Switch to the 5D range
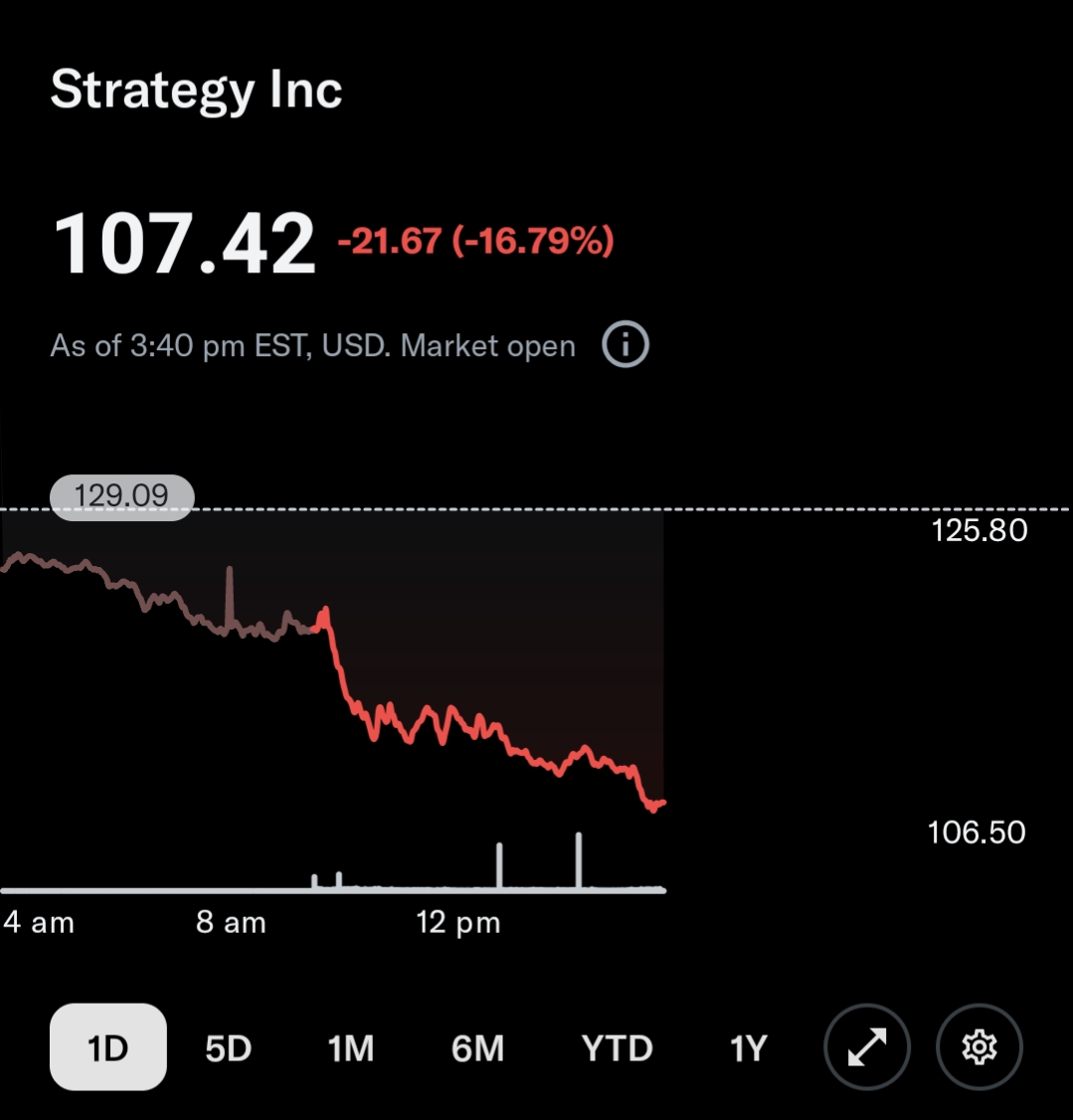 pos(228,1047)
